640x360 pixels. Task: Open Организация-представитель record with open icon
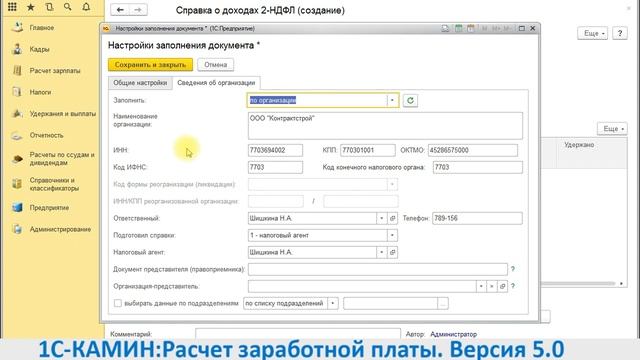[502, 287]
